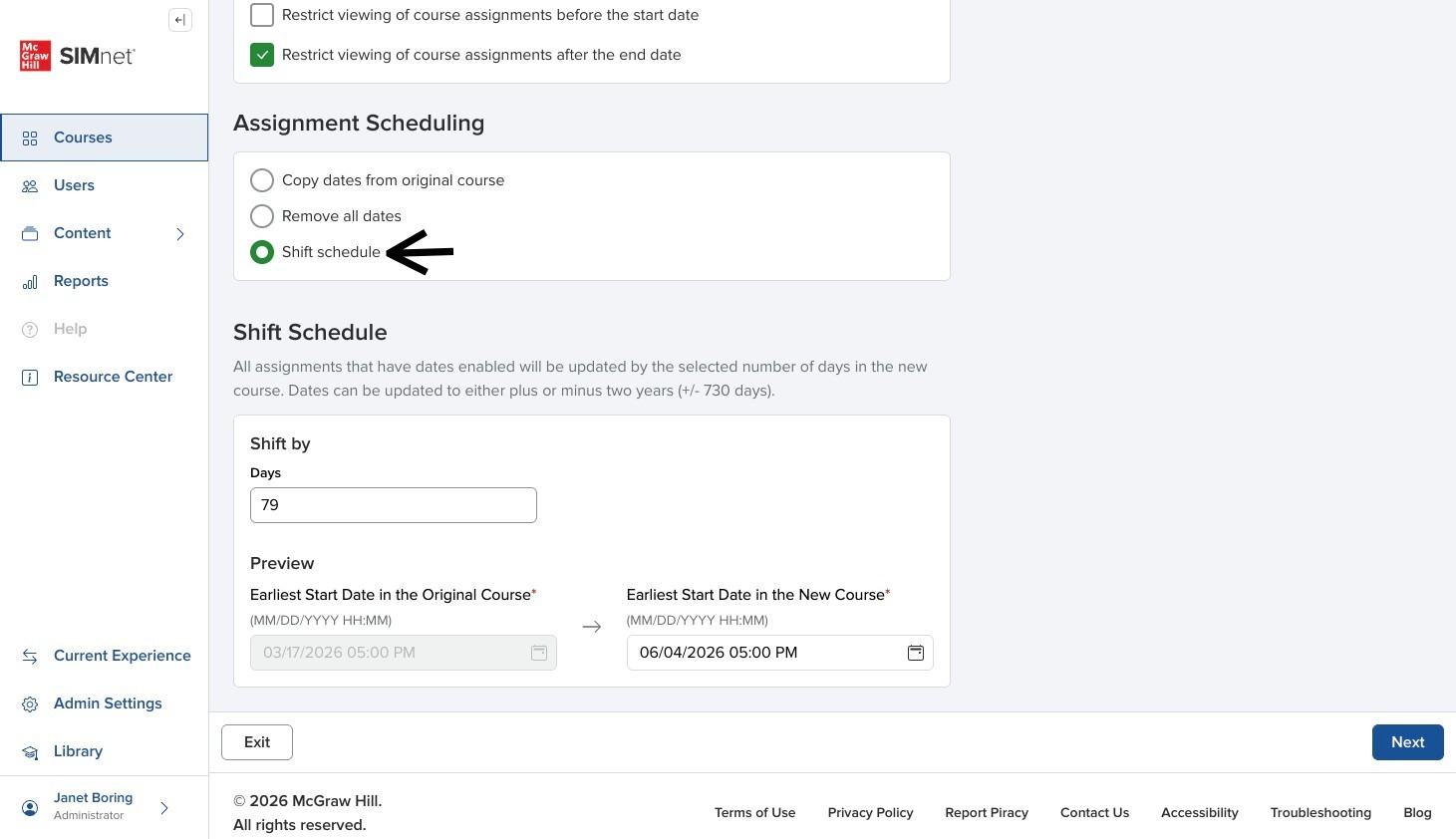The width and height of the screenshot is (1456, 839).
Task: Open the Troubleshooting link
Action: pos(1320,813)
